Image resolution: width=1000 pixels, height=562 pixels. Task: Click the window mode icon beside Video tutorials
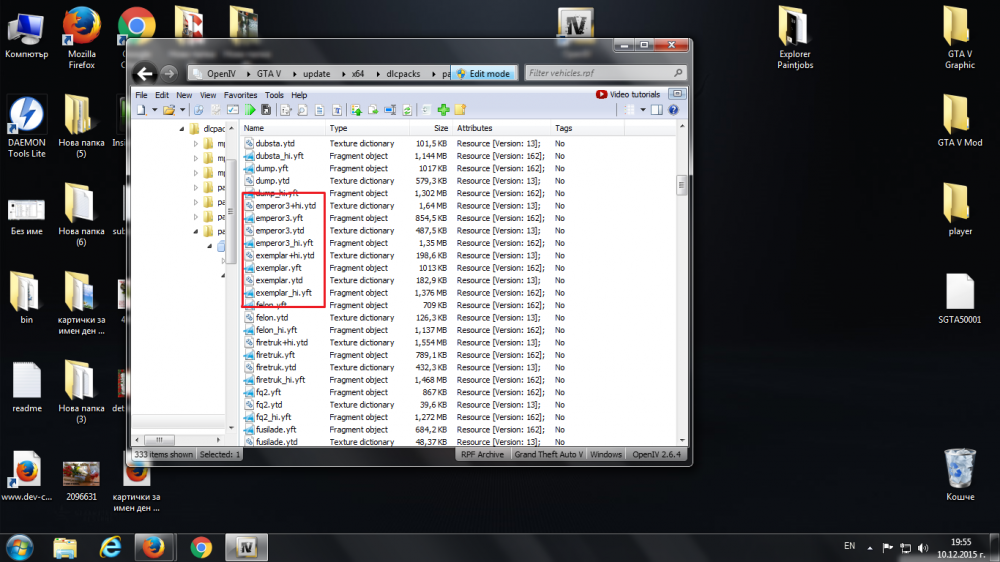click(677, 94)
